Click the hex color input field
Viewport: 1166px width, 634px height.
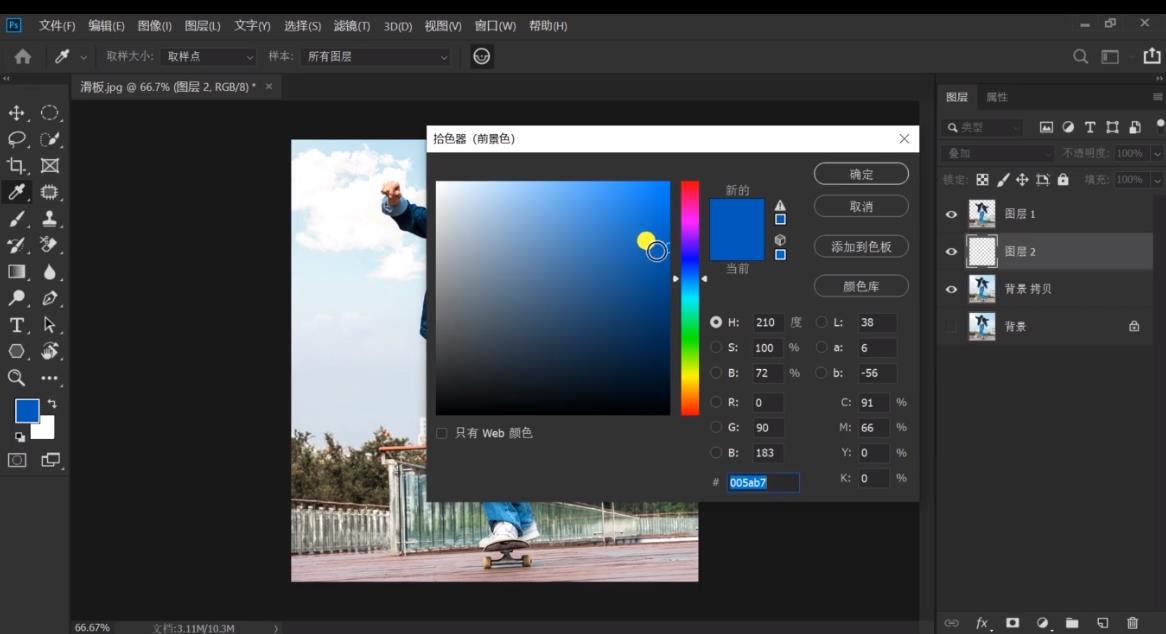click(x=763, y=483)
